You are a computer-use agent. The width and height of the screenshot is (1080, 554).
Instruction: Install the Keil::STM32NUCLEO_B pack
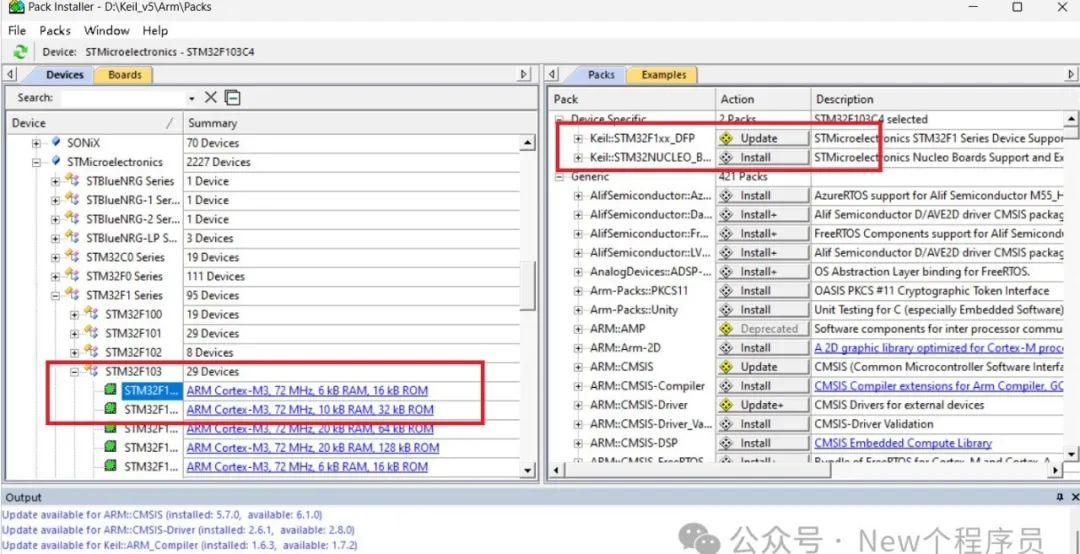click(762, 157)
